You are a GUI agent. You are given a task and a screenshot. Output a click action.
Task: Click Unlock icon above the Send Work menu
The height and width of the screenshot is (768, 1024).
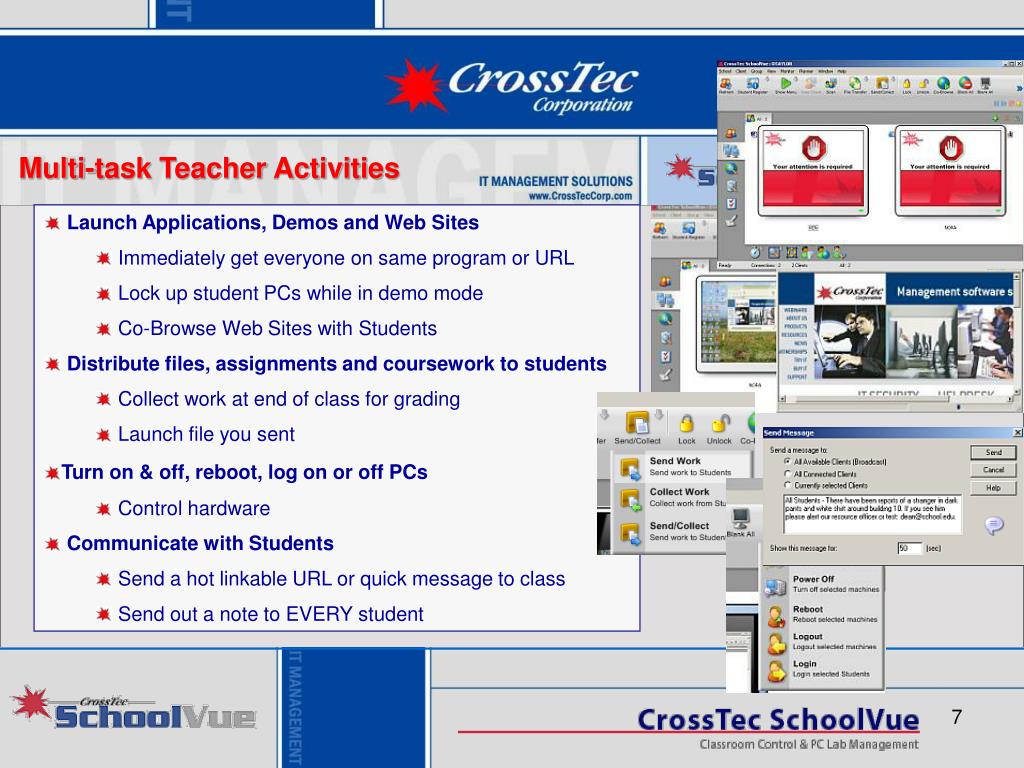pyautogui.click(x=720, y=423)
